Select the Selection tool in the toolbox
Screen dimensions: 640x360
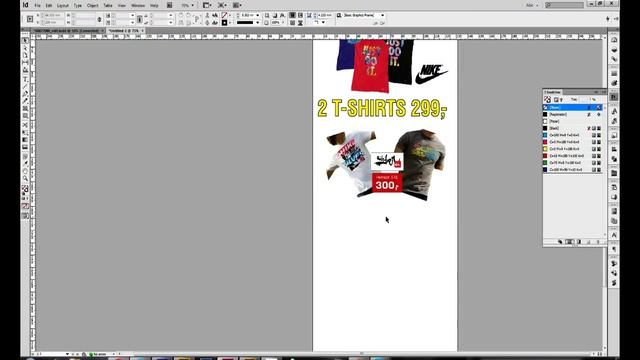(25, 41)
